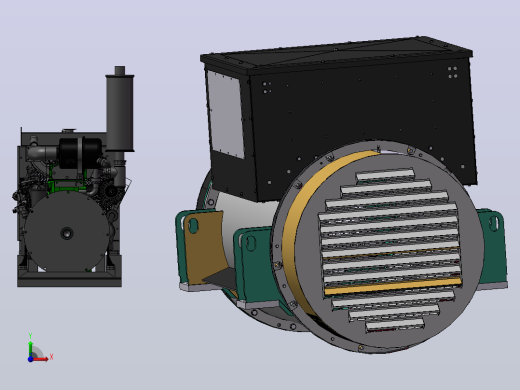Click the black air filter on engine

(x=80, y=154)
